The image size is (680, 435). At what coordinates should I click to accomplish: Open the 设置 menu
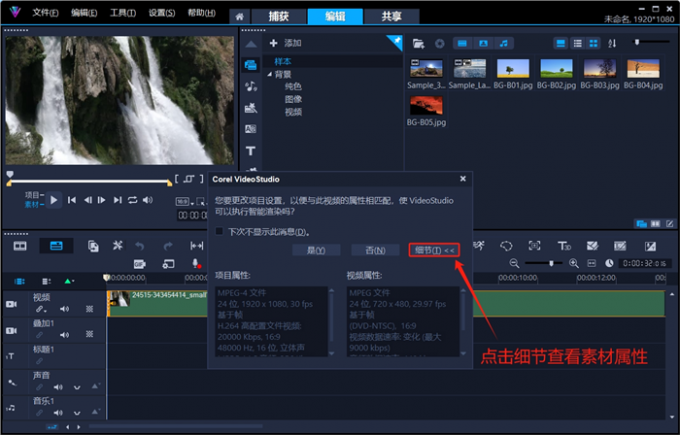[x=161, y=13]
